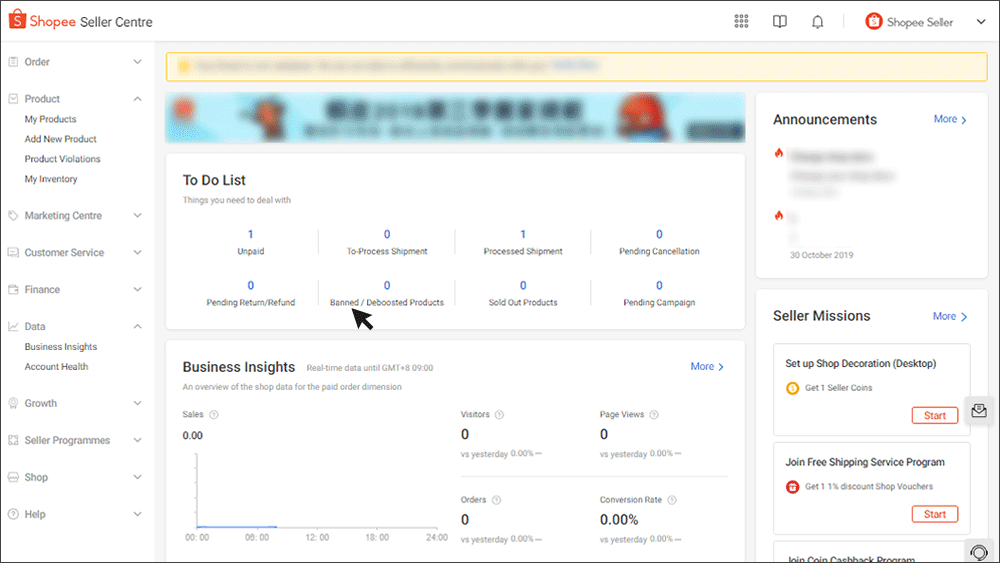Image resolution: width=1000 pixels, height=563 pixels.
Task: Click the Data chart icon
Action: [13, 326]
